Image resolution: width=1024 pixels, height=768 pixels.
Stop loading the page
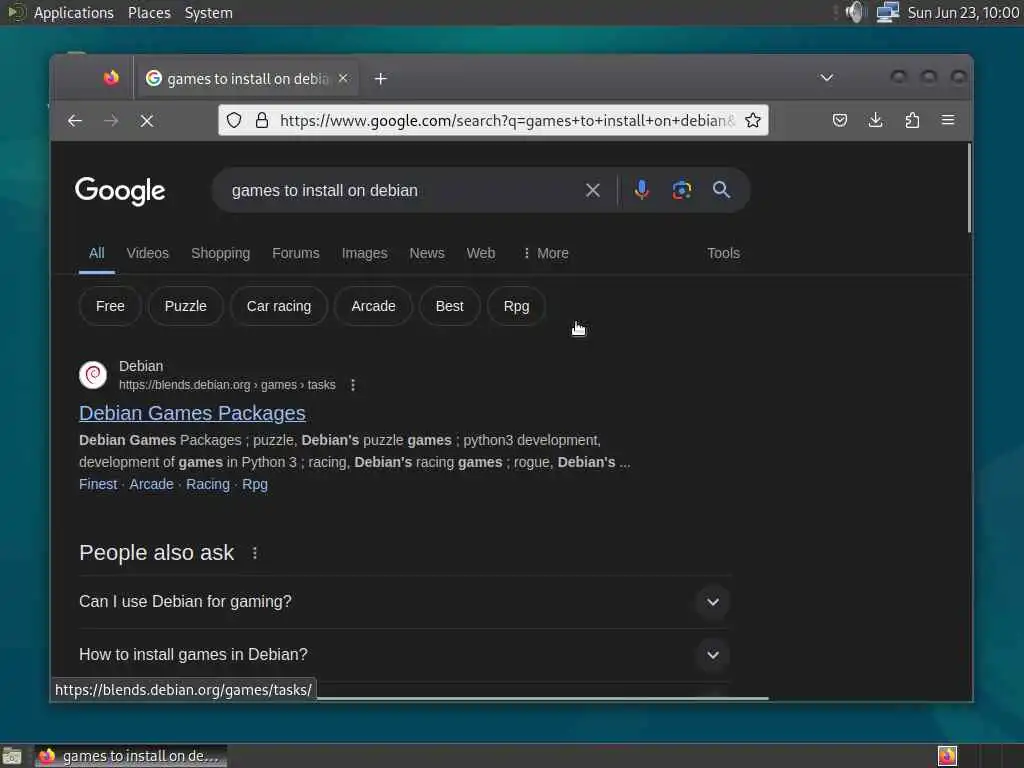click(147, 121)
